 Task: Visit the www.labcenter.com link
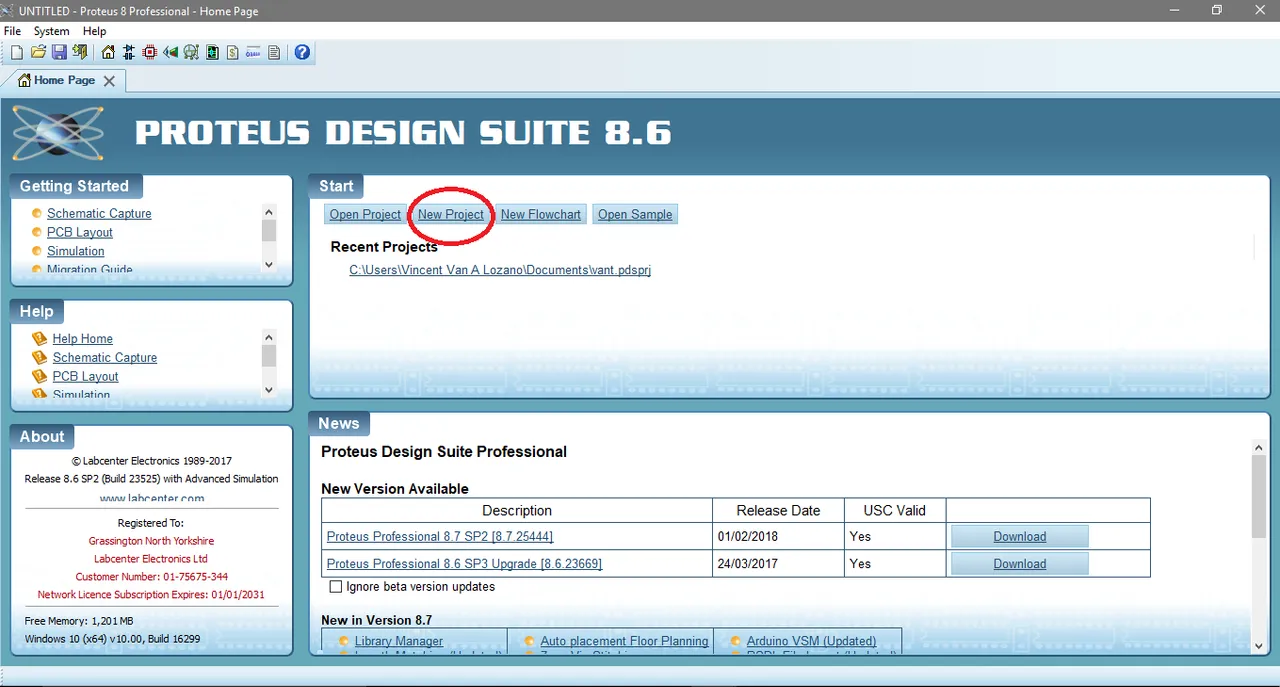click(x=152, y=497)
